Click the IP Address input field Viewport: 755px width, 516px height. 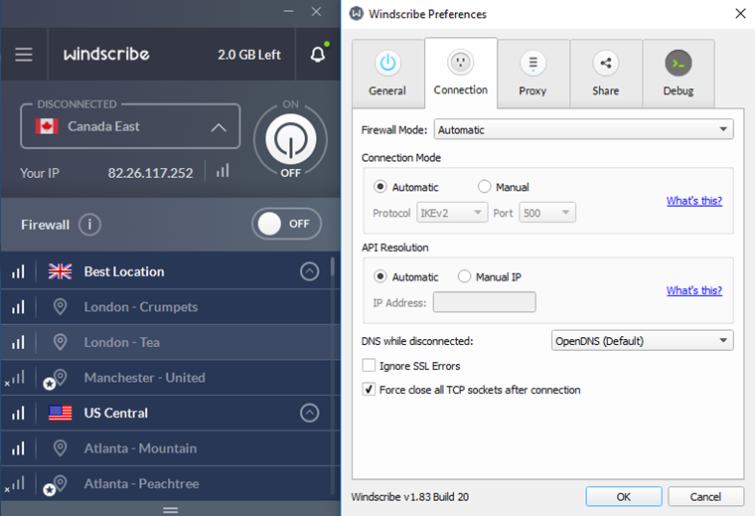[x=484, y=302]
